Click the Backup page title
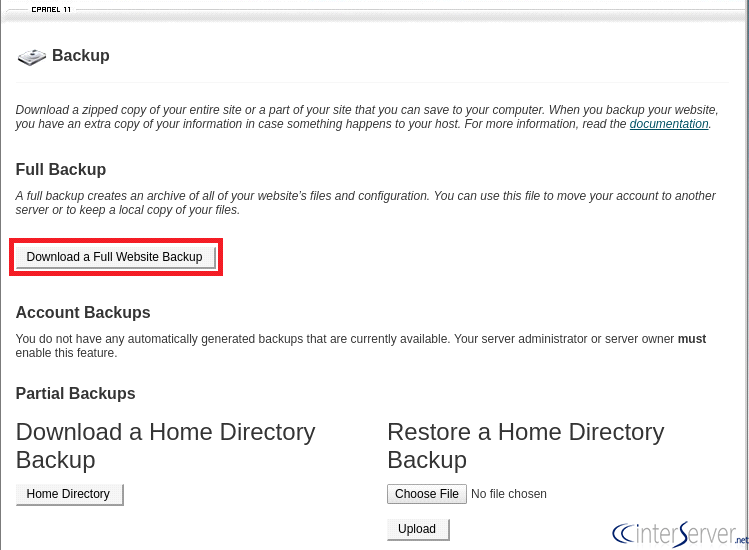 click(81, 56)
